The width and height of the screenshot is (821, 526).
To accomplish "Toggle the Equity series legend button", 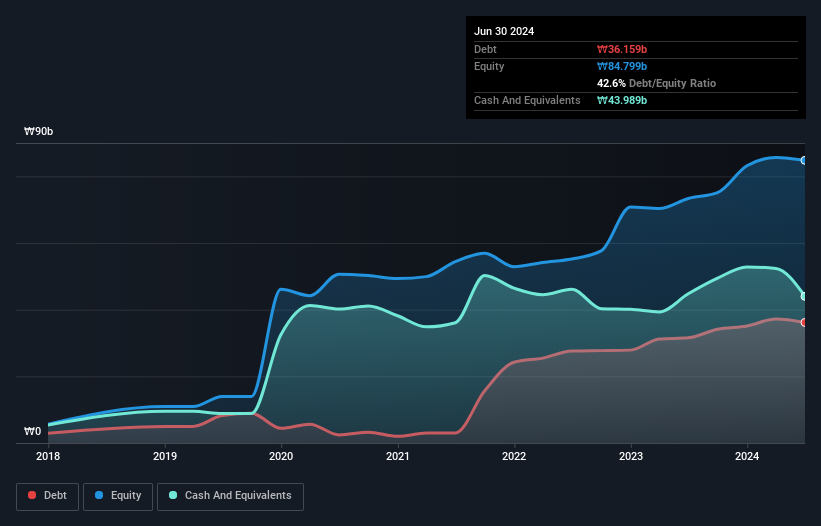I will click(118, 496).
